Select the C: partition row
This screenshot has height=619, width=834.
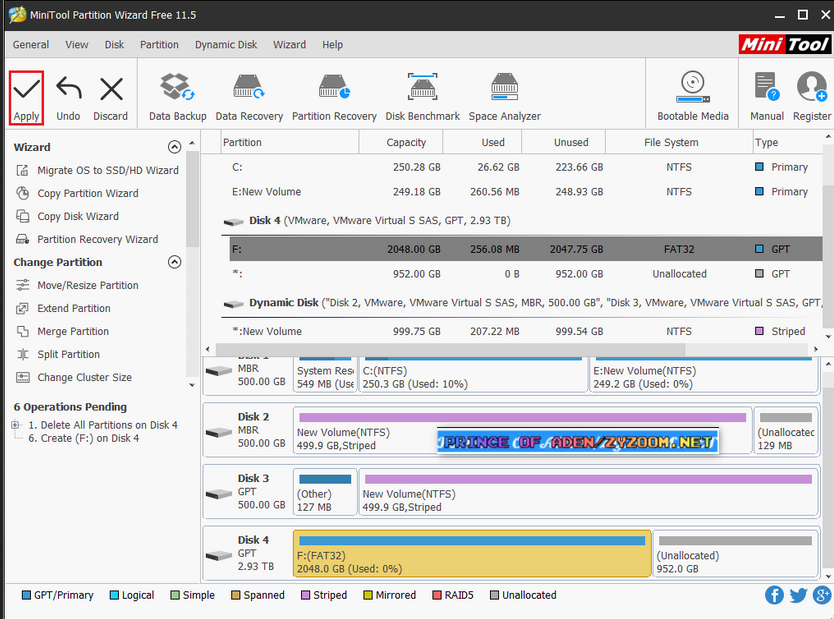526,167
